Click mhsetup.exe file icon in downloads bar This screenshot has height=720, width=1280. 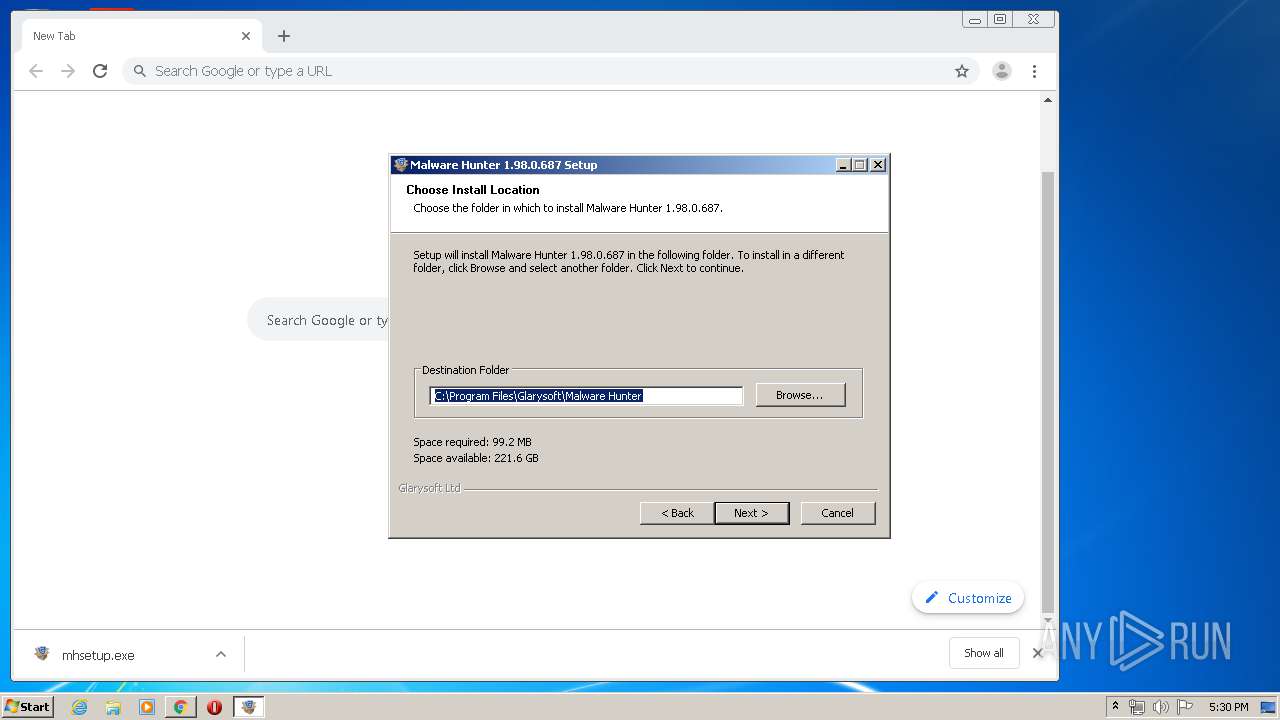click(x=42, y=654)
